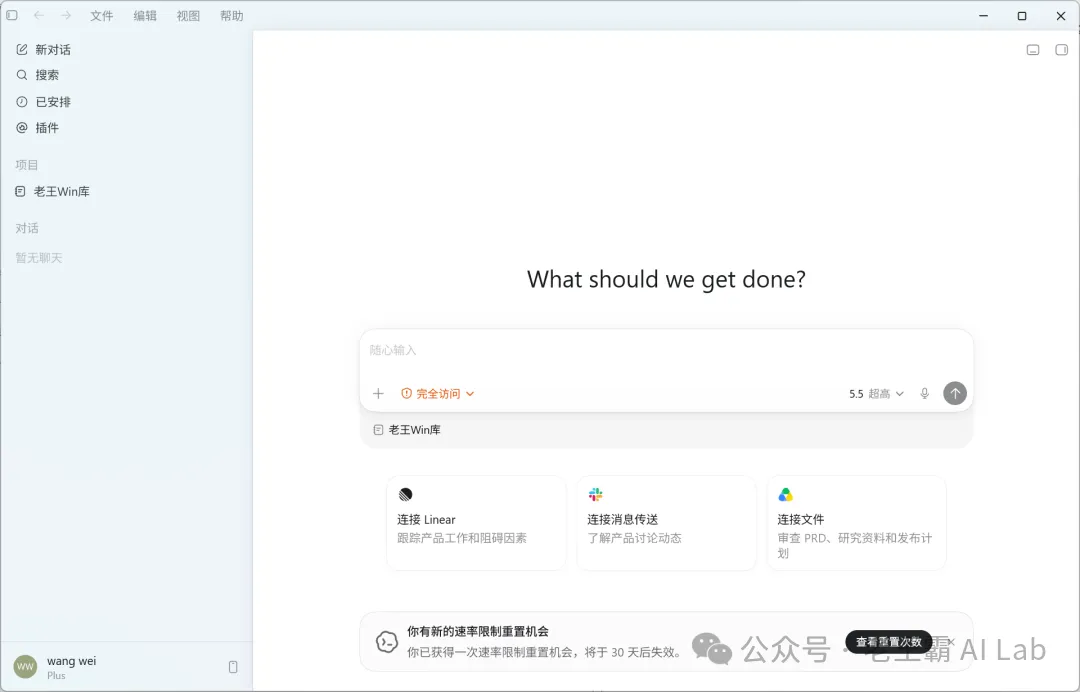This screenshot has height=692, width=1080.
Task: Open the 帮助 menu
Action: coord(231,16)
